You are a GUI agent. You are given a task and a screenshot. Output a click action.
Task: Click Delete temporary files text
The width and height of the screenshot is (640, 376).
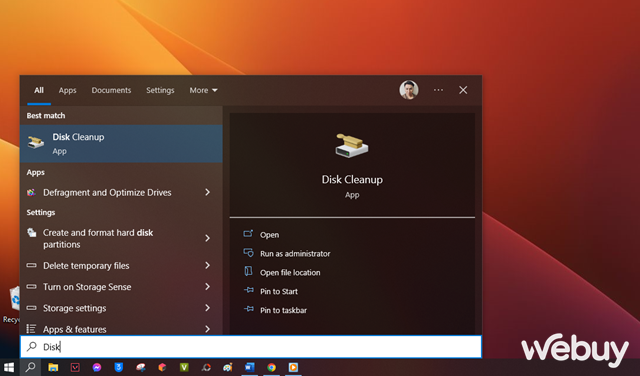point(86,266)
